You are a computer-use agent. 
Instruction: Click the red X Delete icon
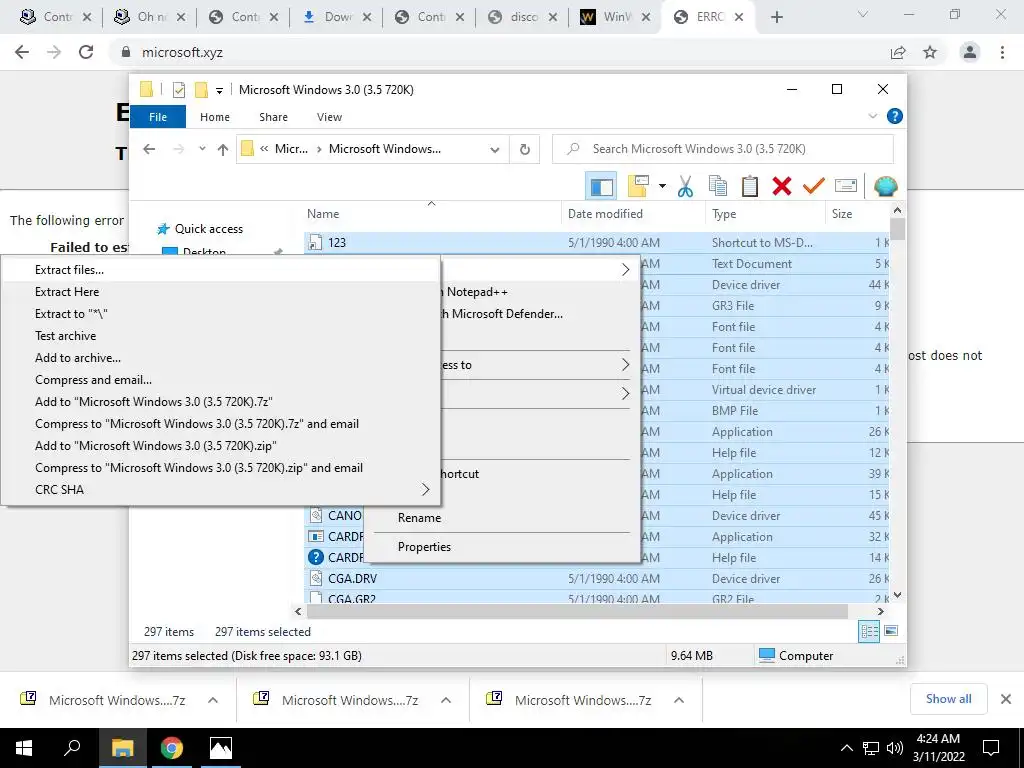(x=782, y=187)
